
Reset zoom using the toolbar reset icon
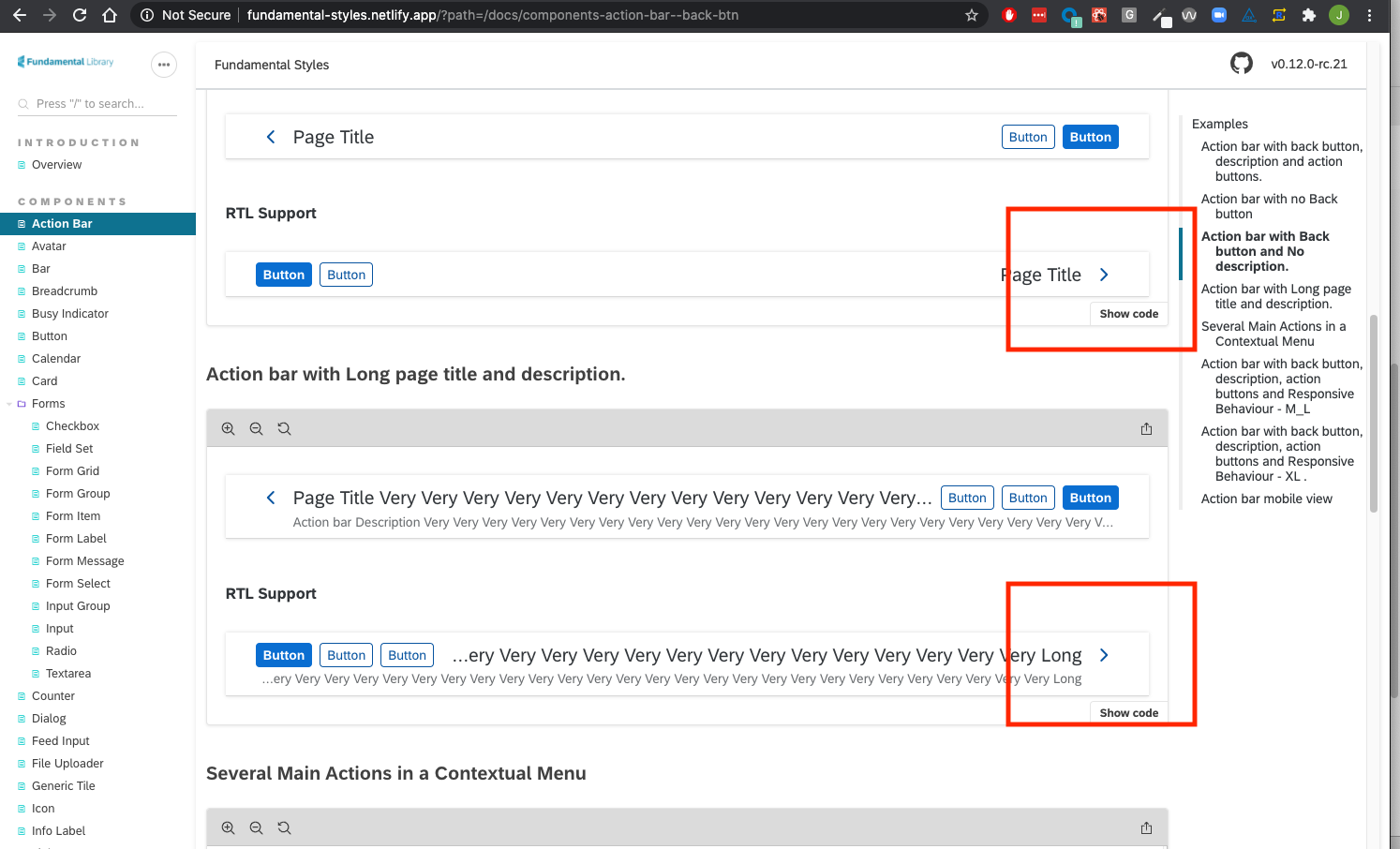click(x=284, y=428)
